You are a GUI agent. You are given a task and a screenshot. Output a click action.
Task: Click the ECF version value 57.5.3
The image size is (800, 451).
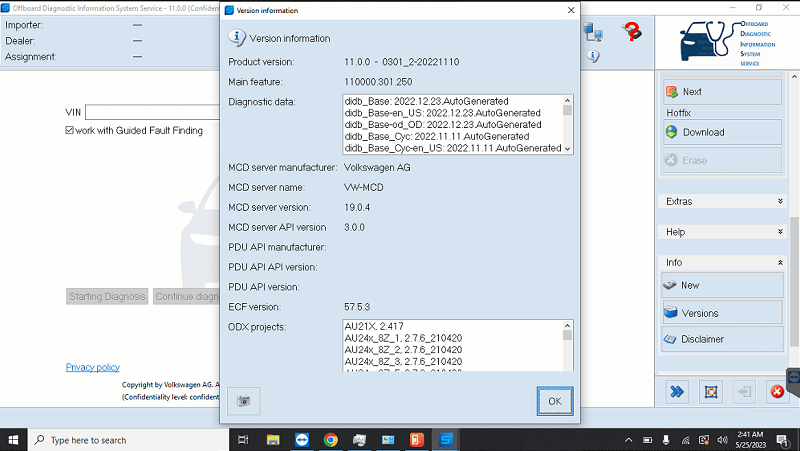[357, 307]
